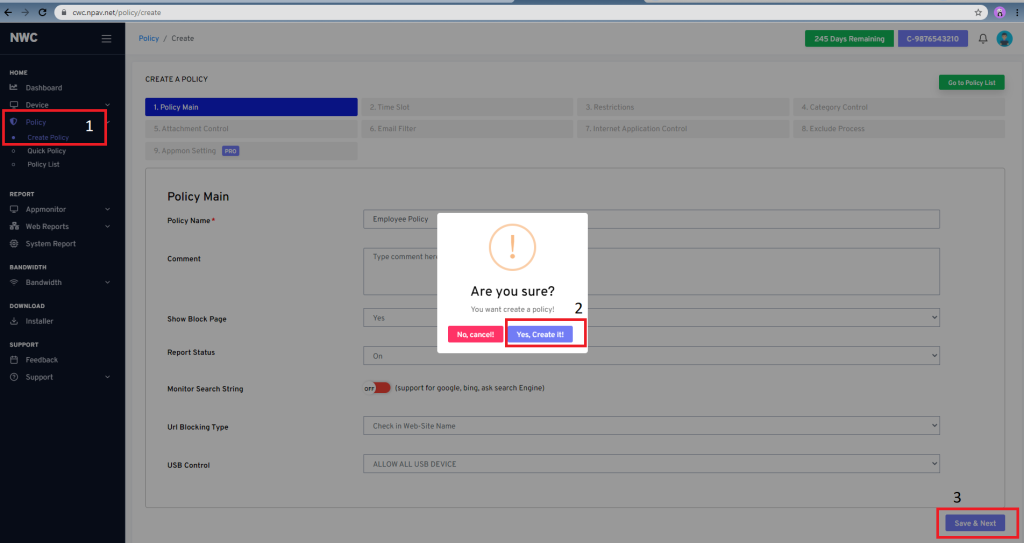Click the No, cancel! button
Image resolution: width=1024 pixels, height=543 pixels.
pyautogui.click(x=475, y=334)
